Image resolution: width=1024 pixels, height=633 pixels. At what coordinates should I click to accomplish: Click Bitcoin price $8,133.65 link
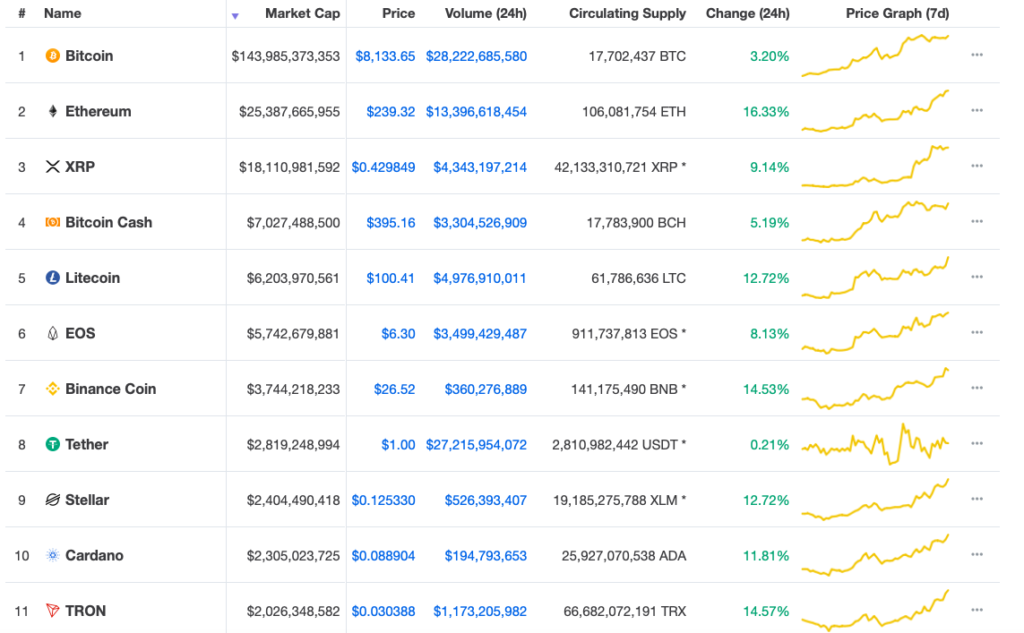tap(385, 56)
